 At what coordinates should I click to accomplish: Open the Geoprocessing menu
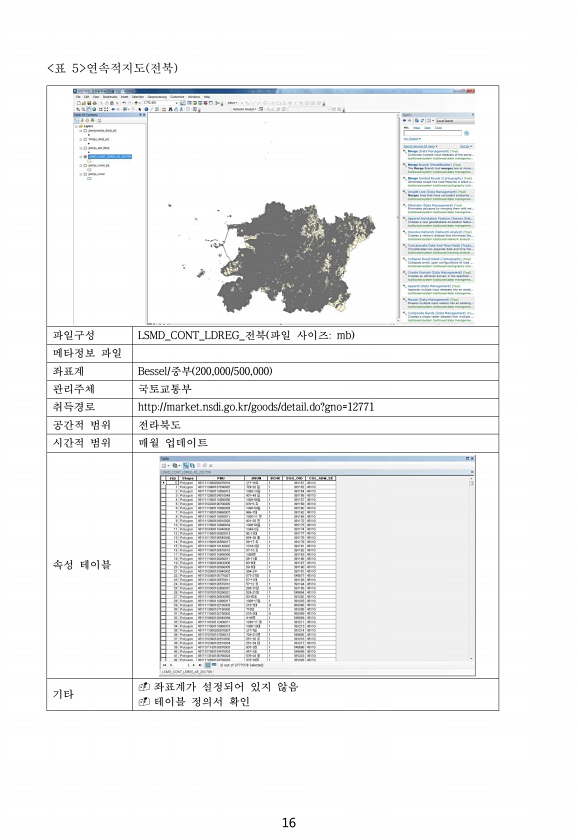coord(157,97)
